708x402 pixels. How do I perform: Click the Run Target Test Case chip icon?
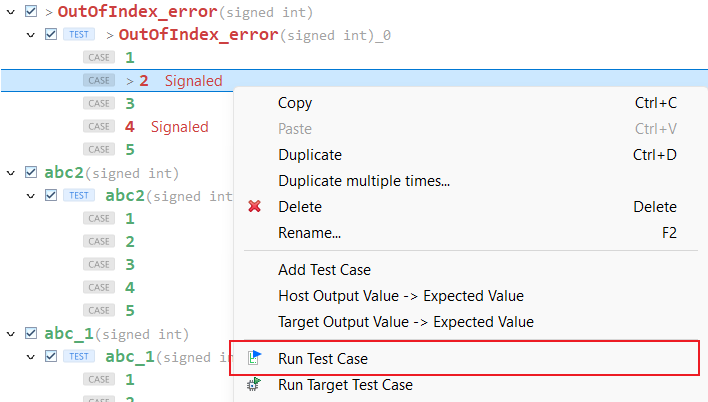point(254,384)
